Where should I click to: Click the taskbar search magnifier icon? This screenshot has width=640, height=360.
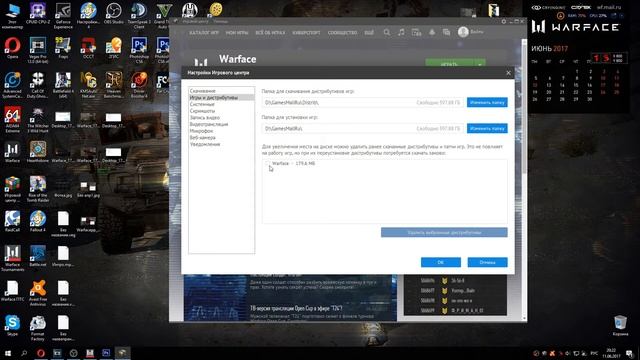(x=24, y=353)
